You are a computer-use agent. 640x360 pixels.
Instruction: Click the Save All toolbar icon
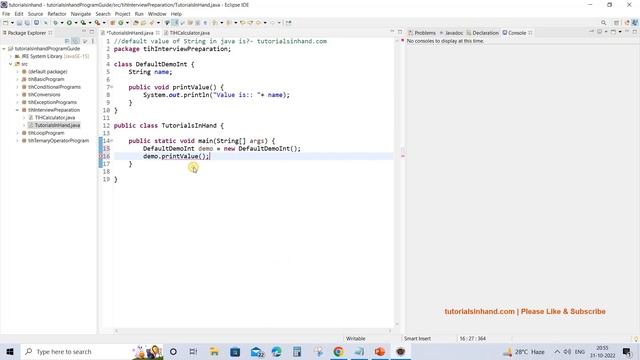tap(27, 23)
